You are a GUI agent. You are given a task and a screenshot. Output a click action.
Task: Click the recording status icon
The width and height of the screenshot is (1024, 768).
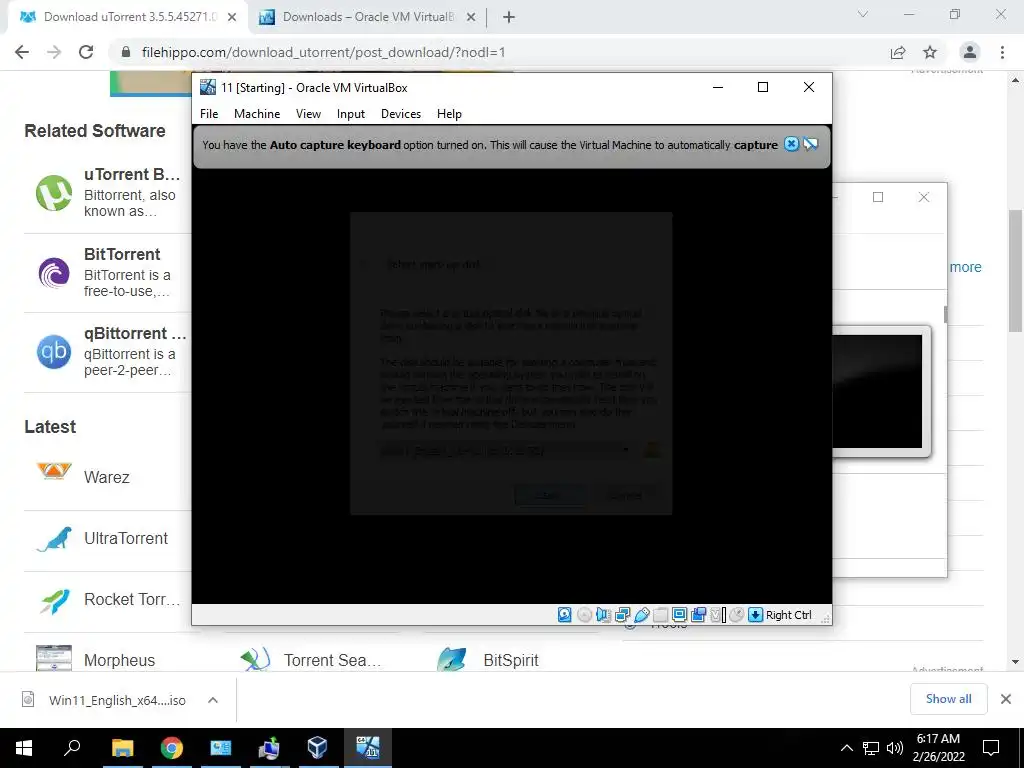pos(698,615)
